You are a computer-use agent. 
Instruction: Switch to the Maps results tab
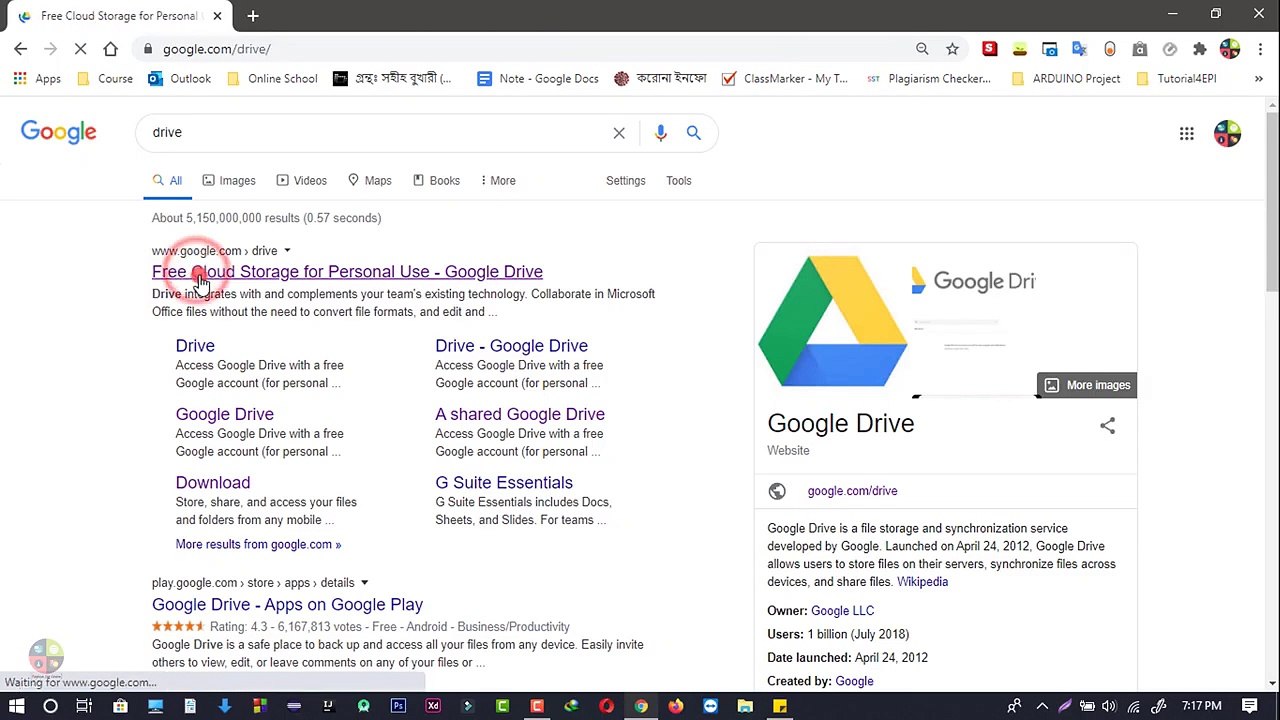(369, 181)
